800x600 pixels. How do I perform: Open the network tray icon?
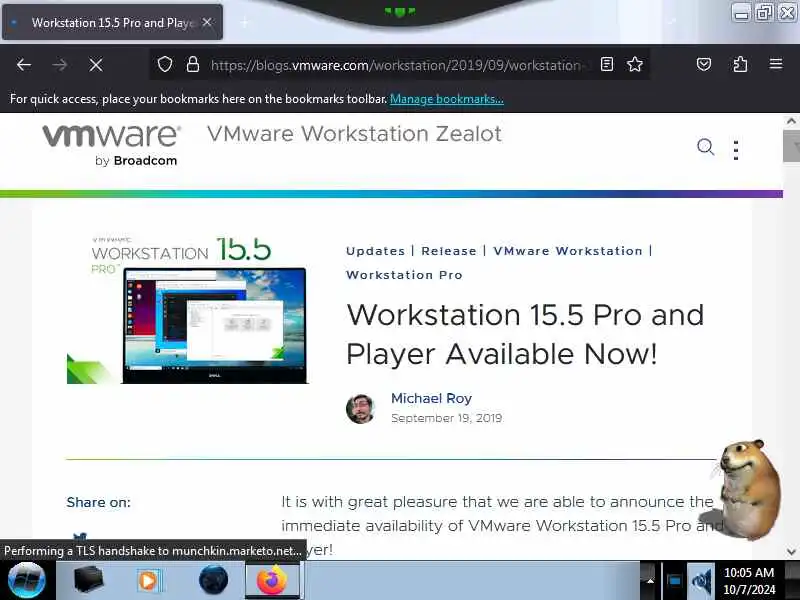tap(674, 580)
